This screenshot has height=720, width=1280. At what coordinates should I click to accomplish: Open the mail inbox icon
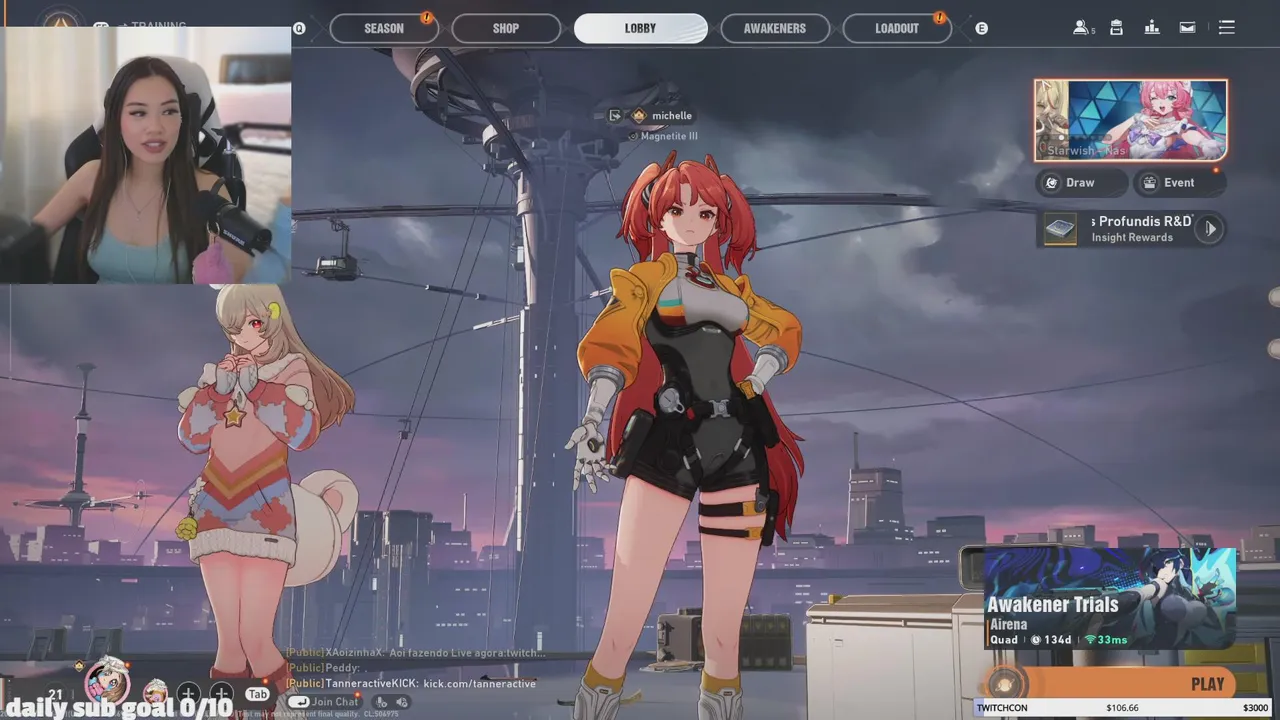tap(1187, 27)
